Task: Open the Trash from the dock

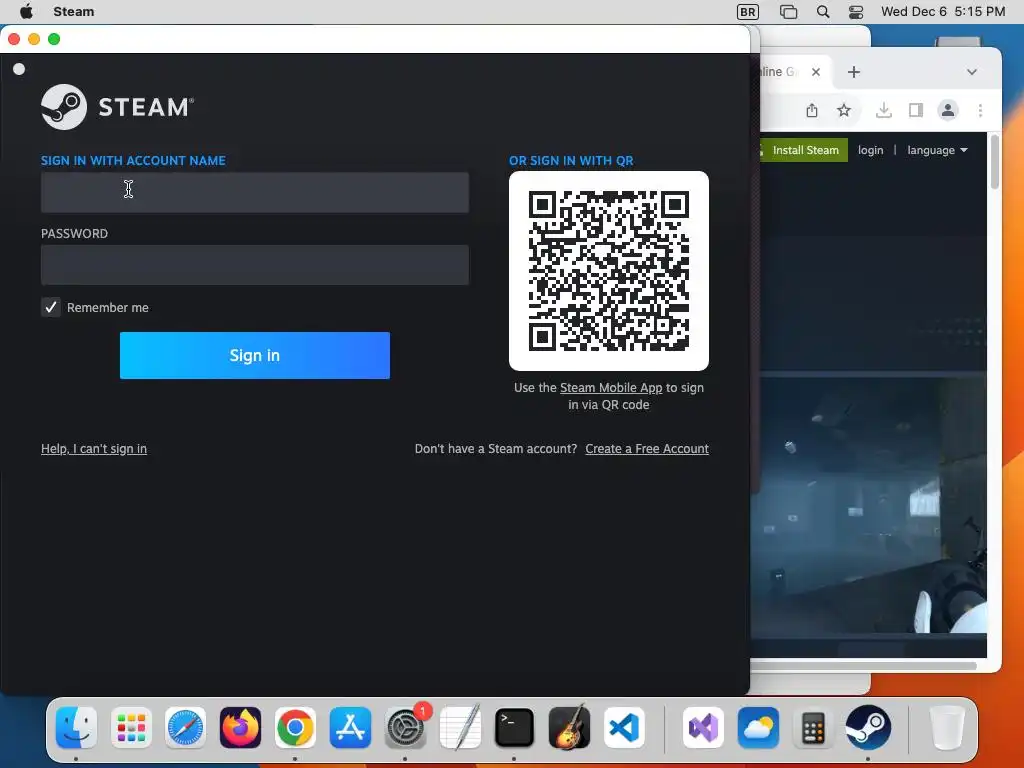Action: click(947, 728)
